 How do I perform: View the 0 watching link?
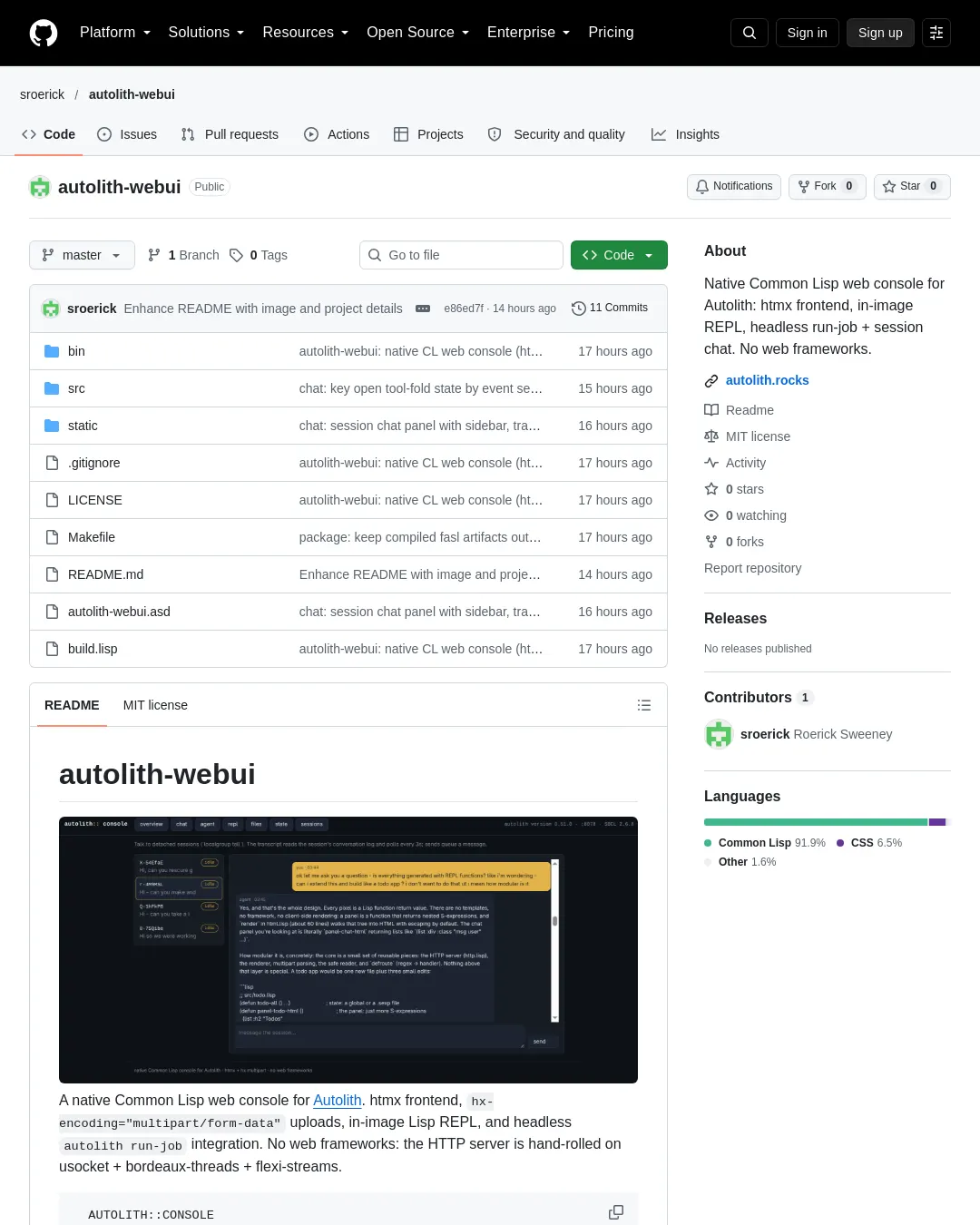coord(745,515)
